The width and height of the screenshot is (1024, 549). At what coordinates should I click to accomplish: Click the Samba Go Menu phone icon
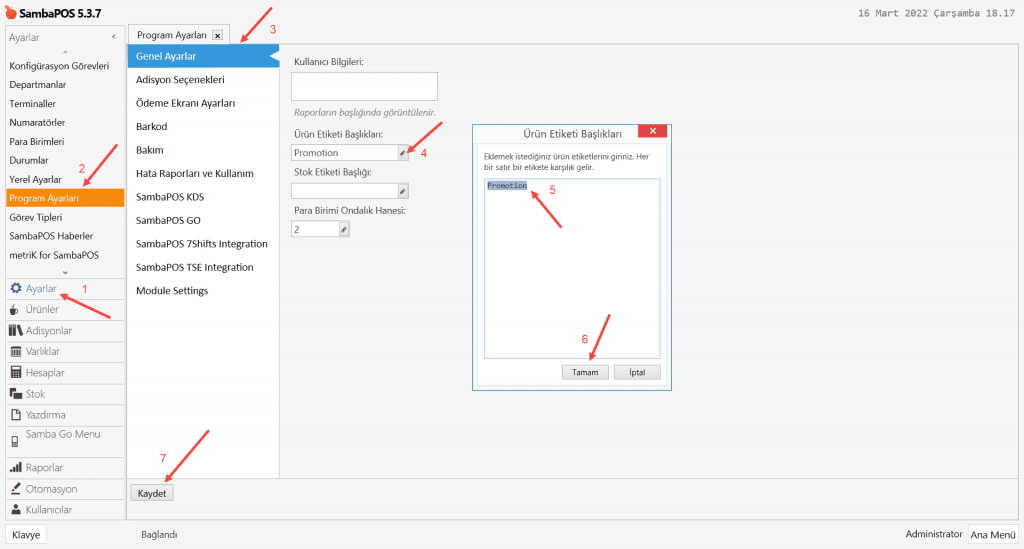point(14,441)
